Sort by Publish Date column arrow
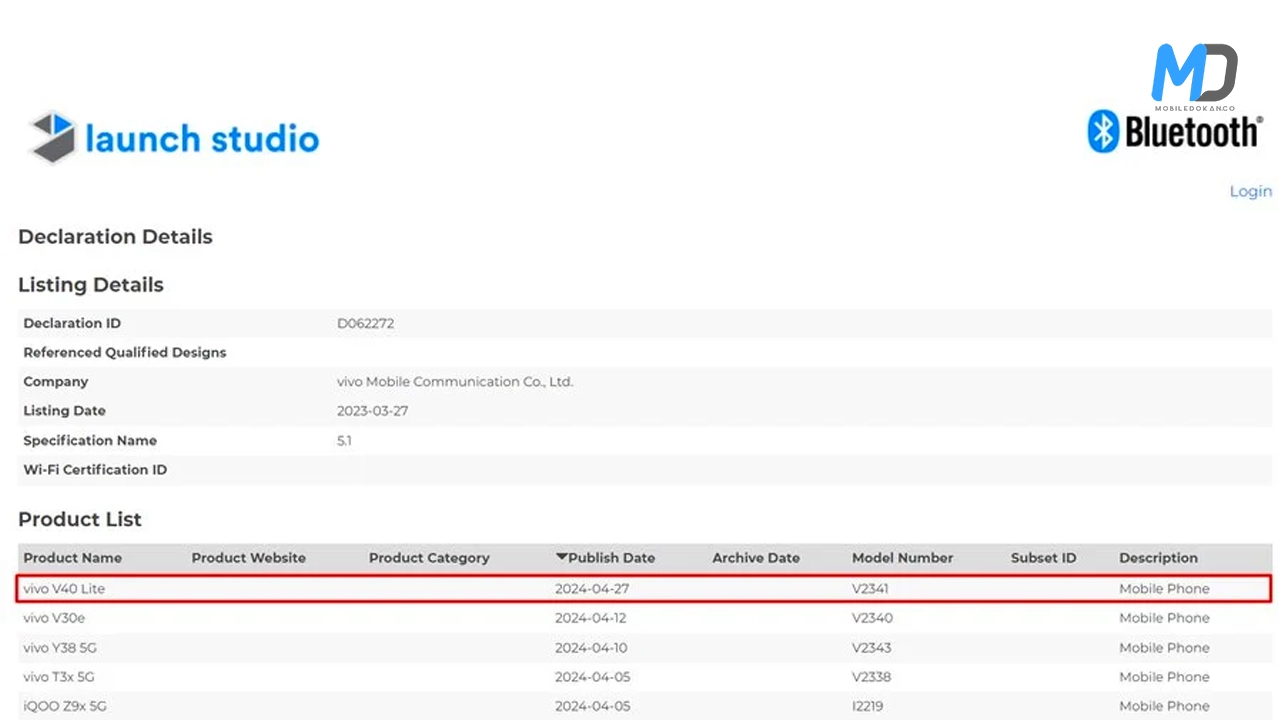 click(562, 557)
